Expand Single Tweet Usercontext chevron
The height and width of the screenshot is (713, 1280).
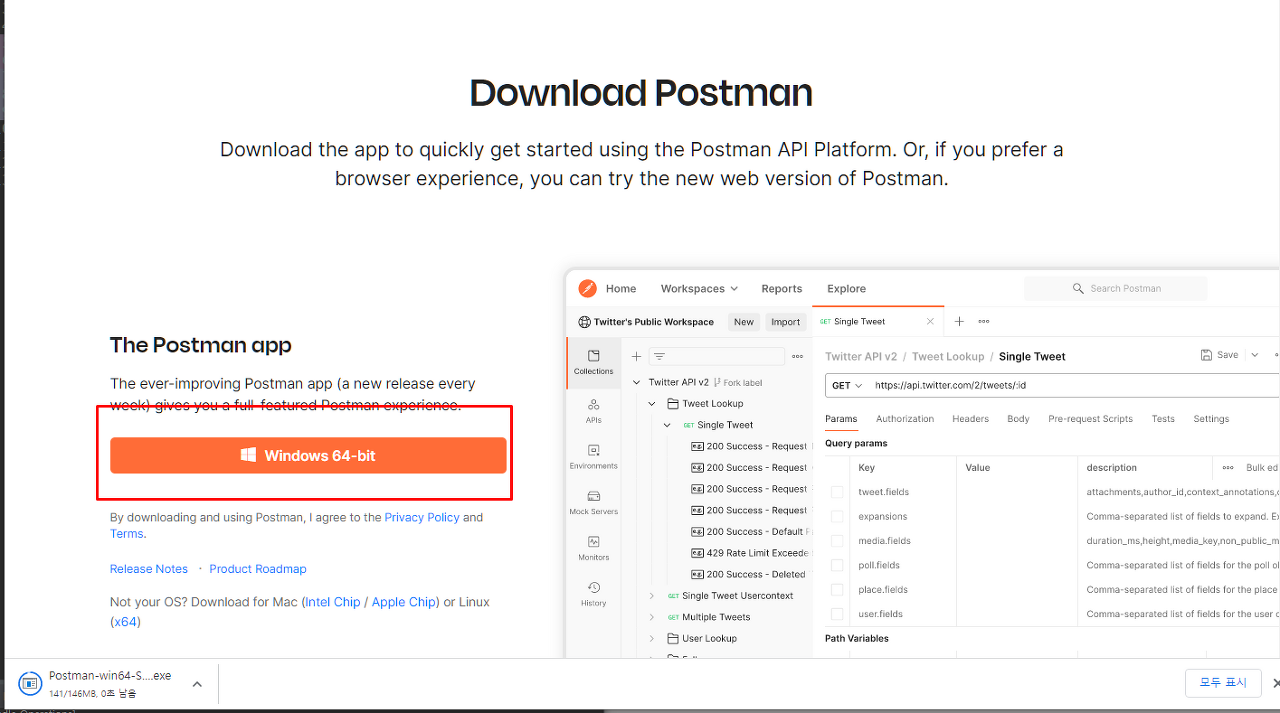pyautogui.click(x=652, y=596)
